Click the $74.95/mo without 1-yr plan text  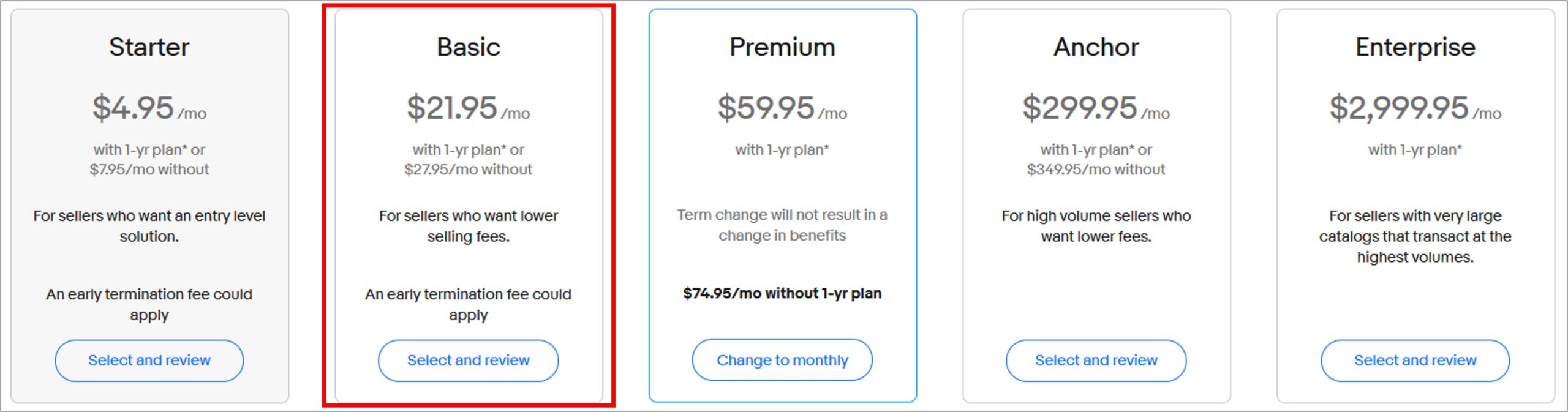point(782,293)
